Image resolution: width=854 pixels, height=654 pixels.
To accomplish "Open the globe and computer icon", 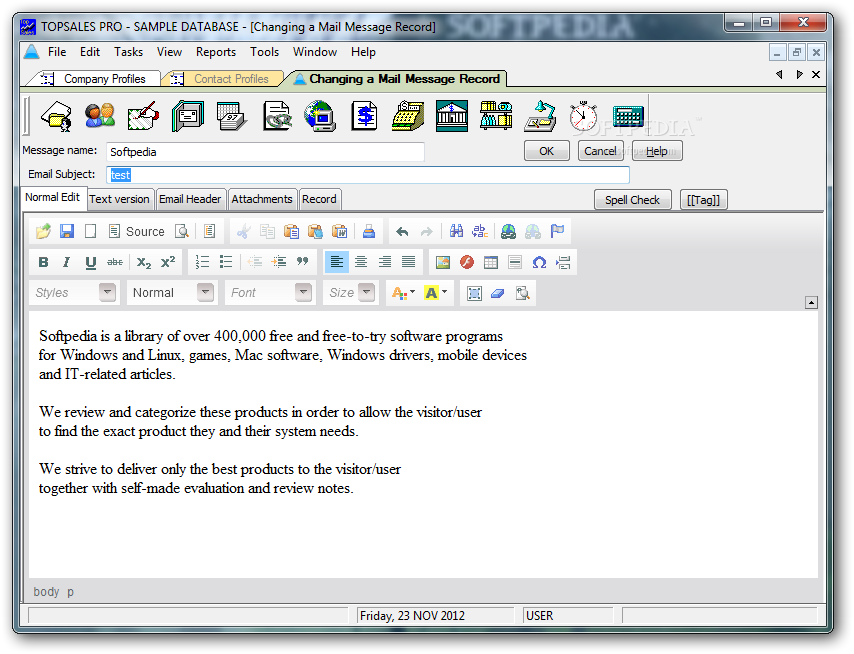I will [320, 116].
